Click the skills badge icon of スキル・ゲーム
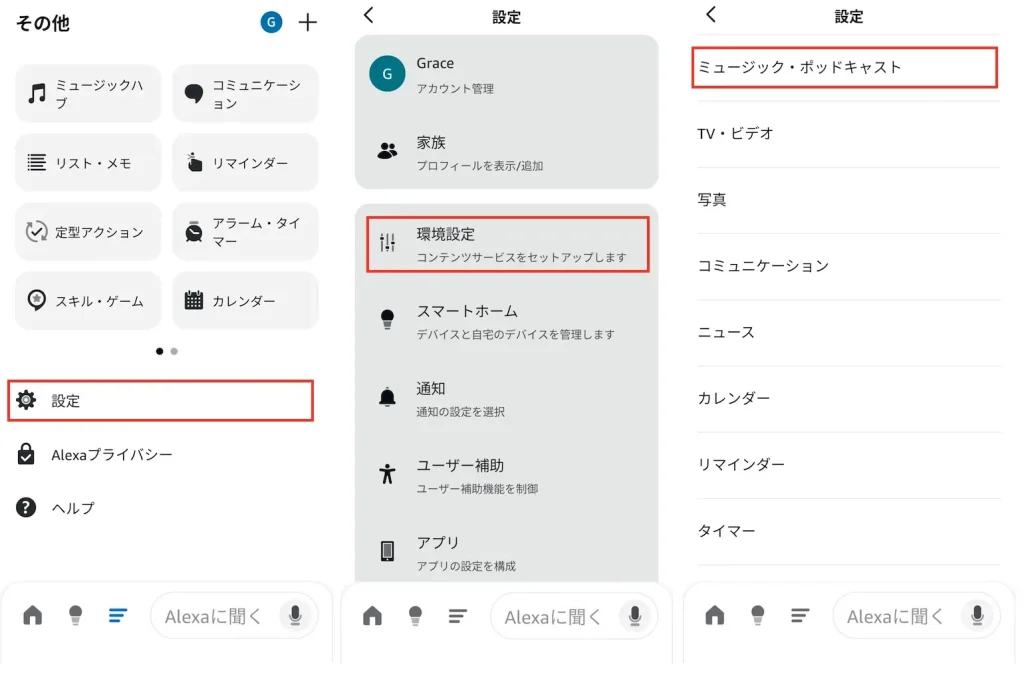This screenshot has width=1024, height=675. point(37,300)
